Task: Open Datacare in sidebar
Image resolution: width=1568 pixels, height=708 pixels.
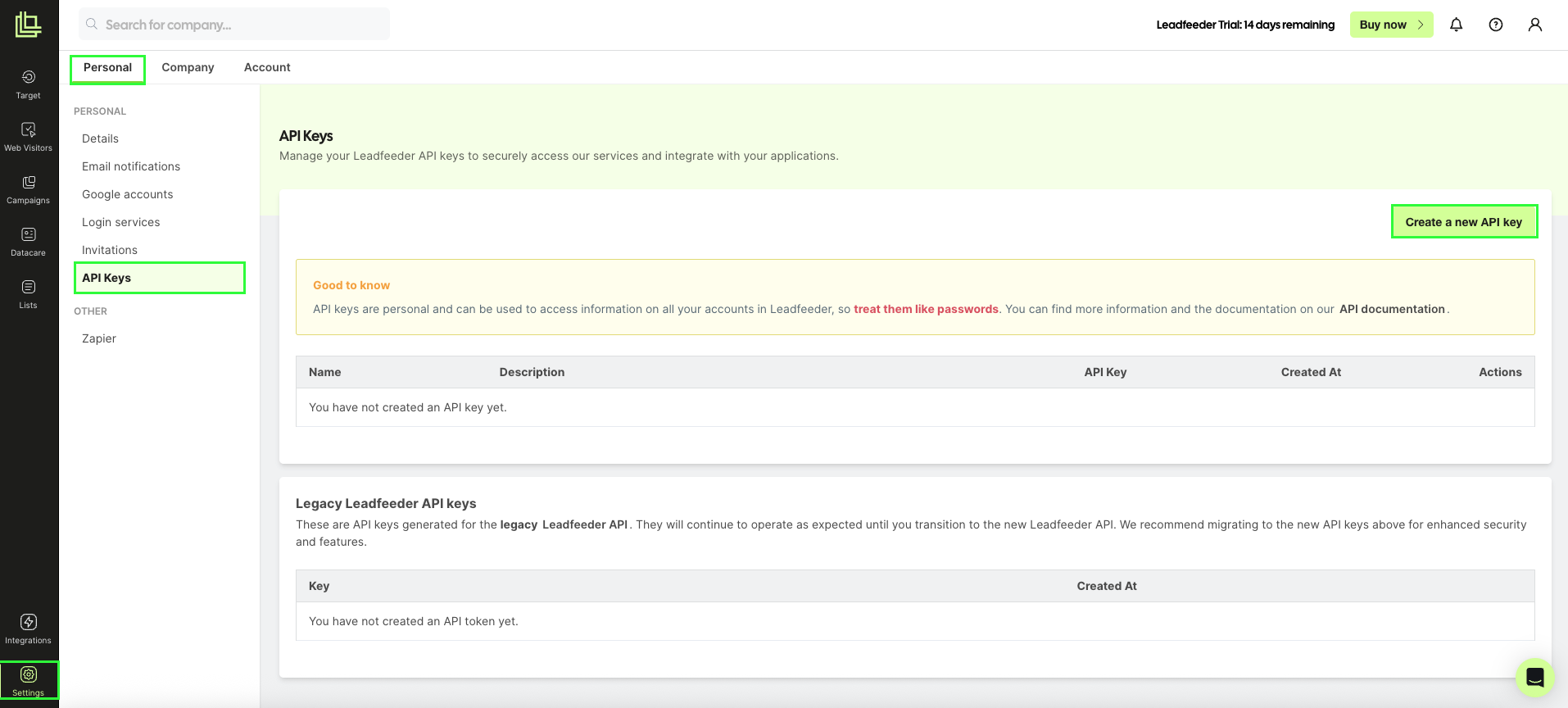Action: pos(29,242)
